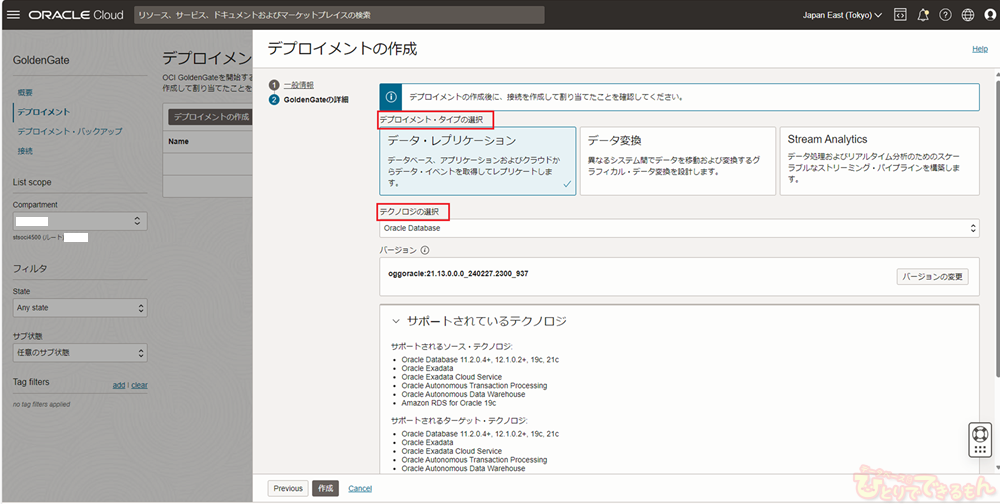Open the help question mark icon
The image size is (1000, 504).
point(945,15)
